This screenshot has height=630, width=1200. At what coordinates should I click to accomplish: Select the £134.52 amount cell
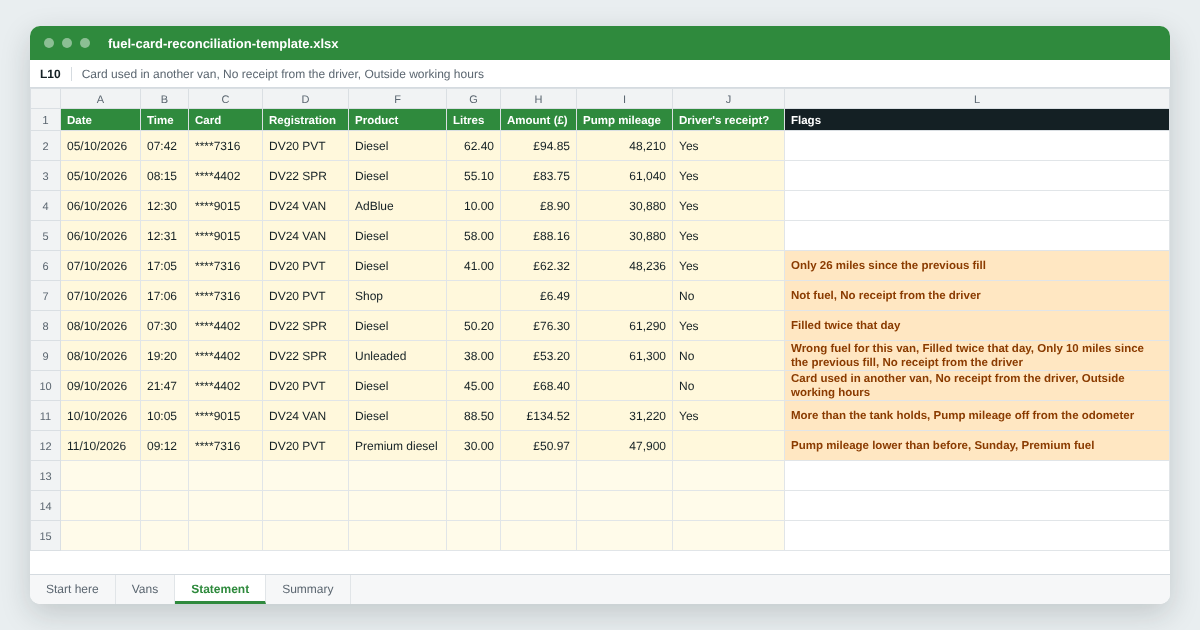tap(538, 416)
